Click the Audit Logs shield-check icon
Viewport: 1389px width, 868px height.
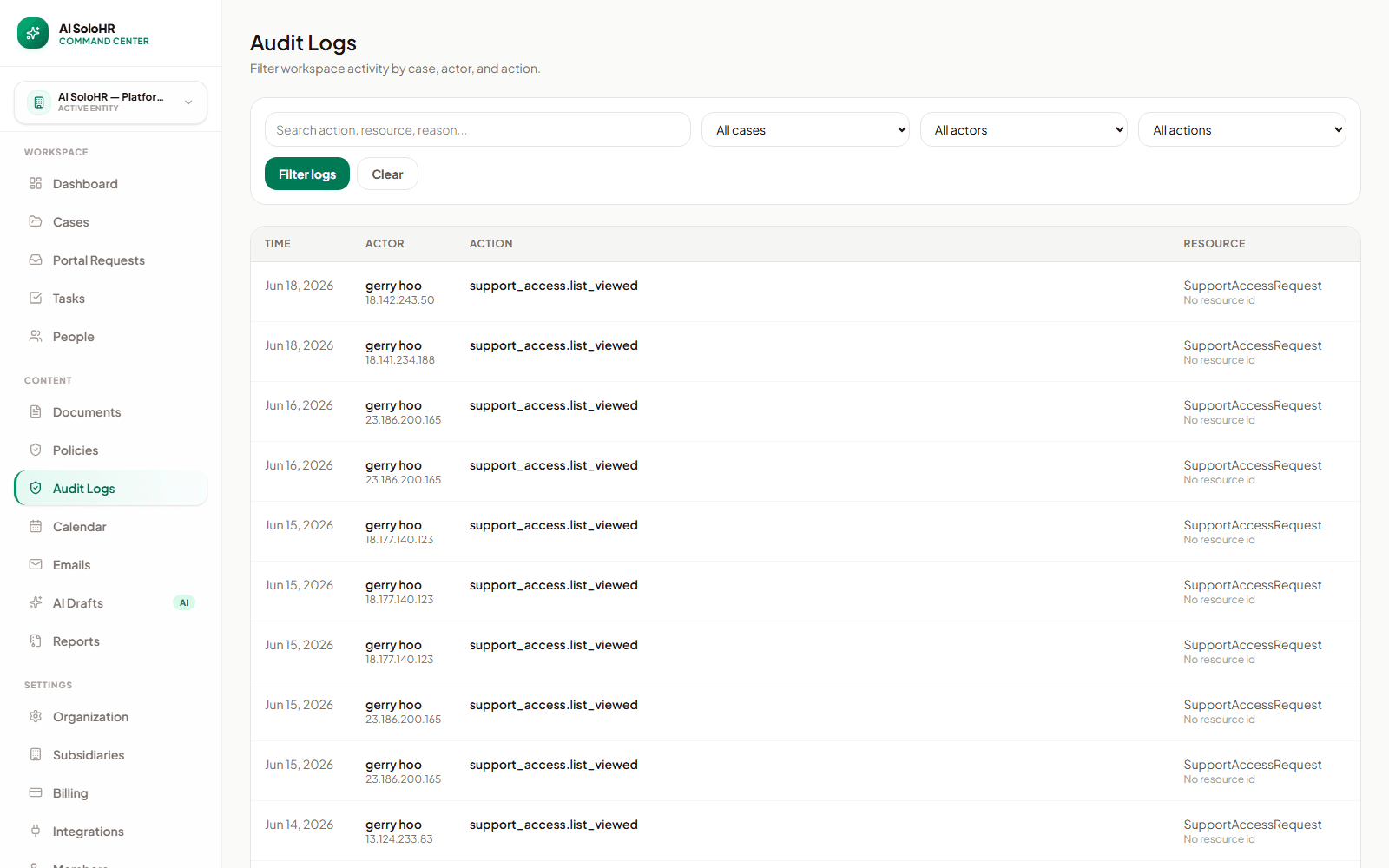(36, 488)
